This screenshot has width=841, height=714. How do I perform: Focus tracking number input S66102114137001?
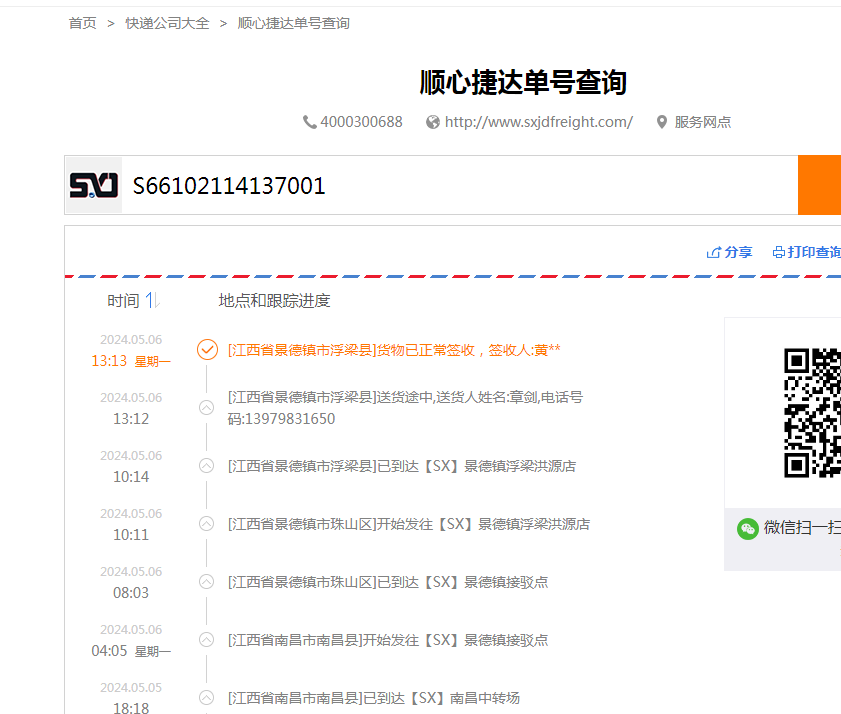[460, 186]
